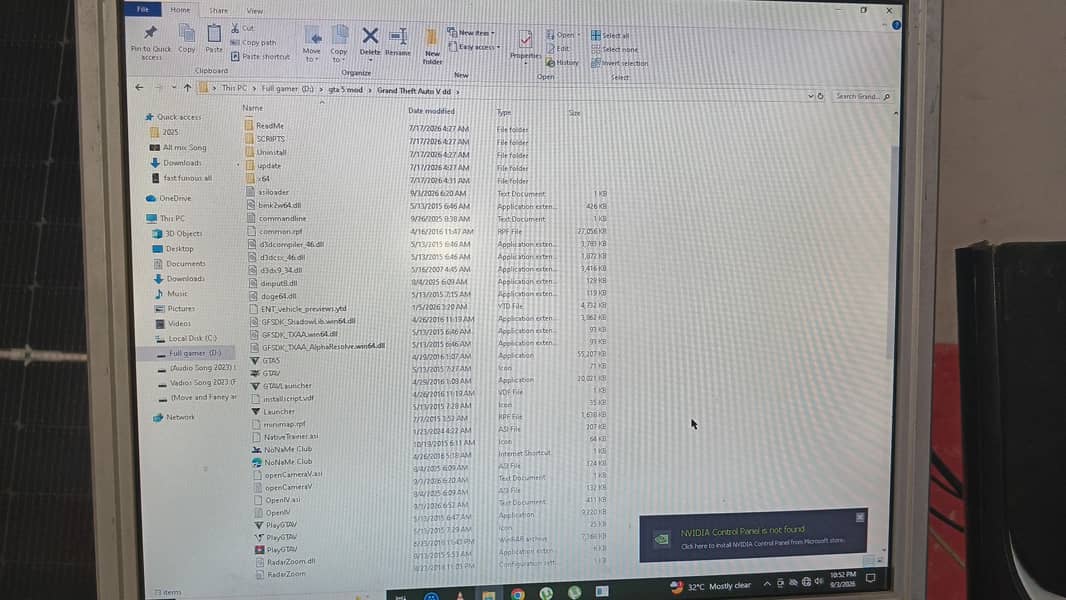
Task: Switch to the Home ribbon tab
Action: (180, 10)
